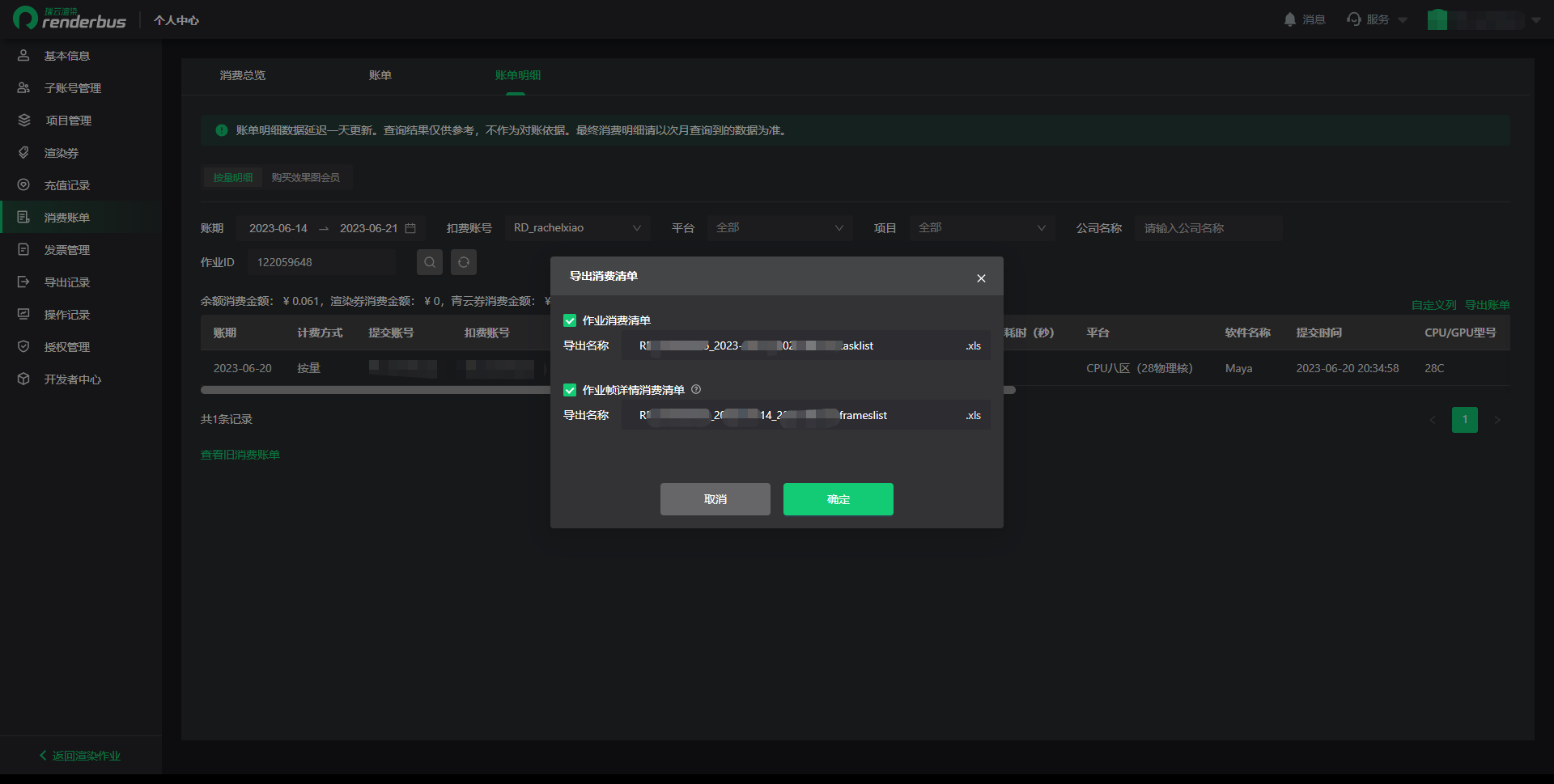Open the 自定义列 link
Image resolution: width=1554 pixels, height=784 pixels.
click(1434, 305)
